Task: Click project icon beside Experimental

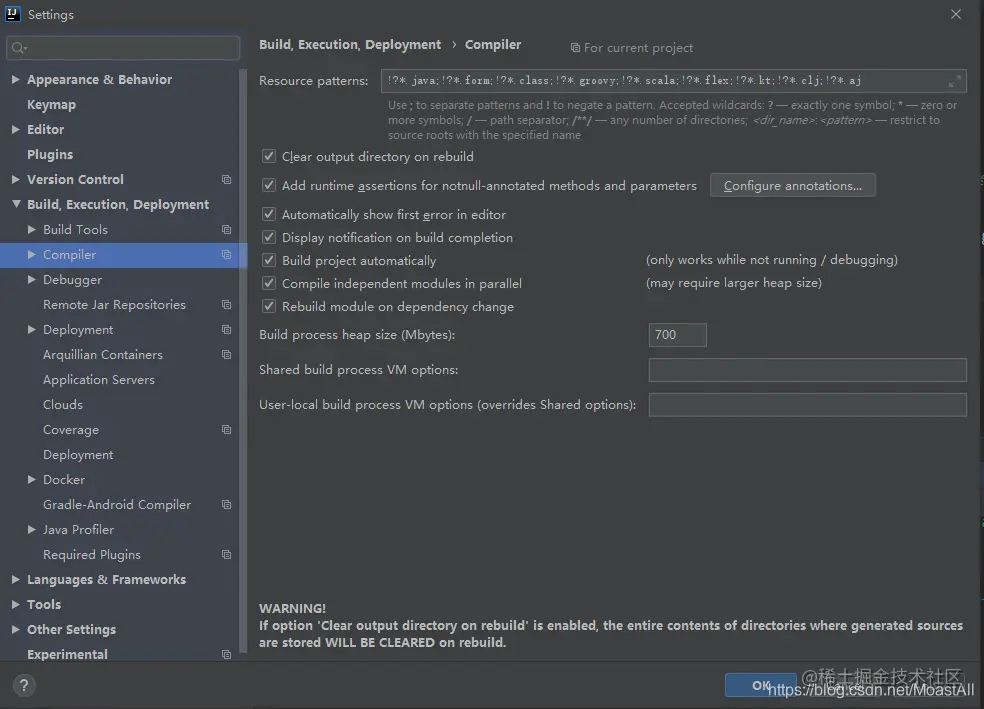Action: (x=227, y=654)
